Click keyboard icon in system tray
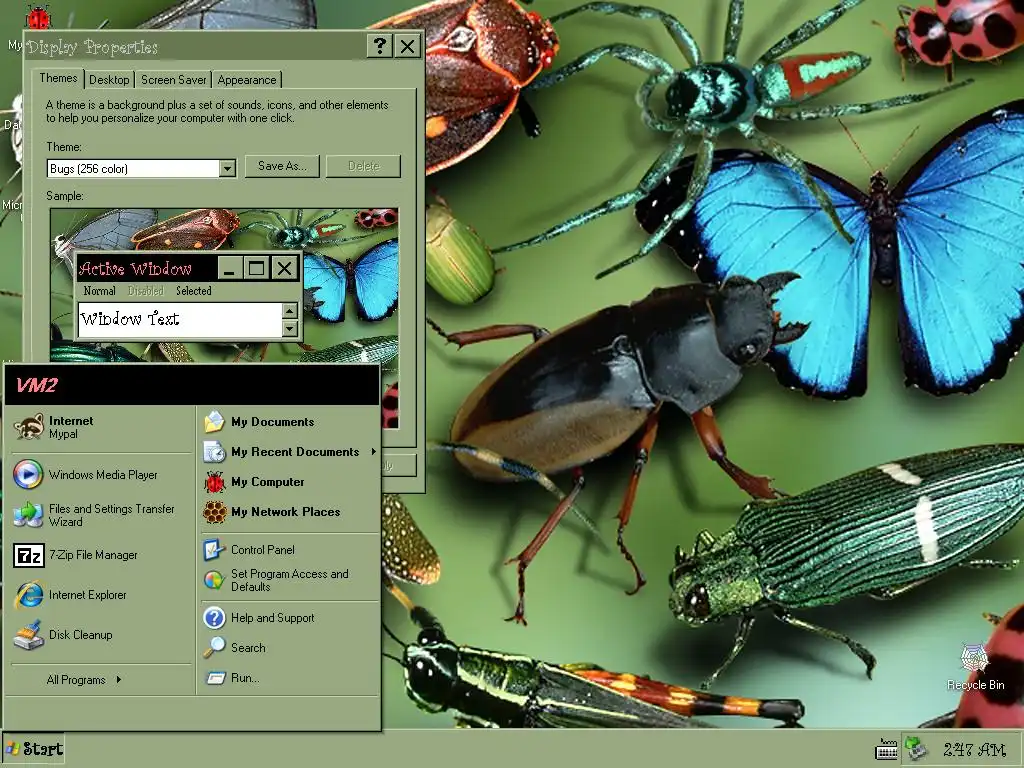This screenshot has width=1024, height=768. (886, 749)
